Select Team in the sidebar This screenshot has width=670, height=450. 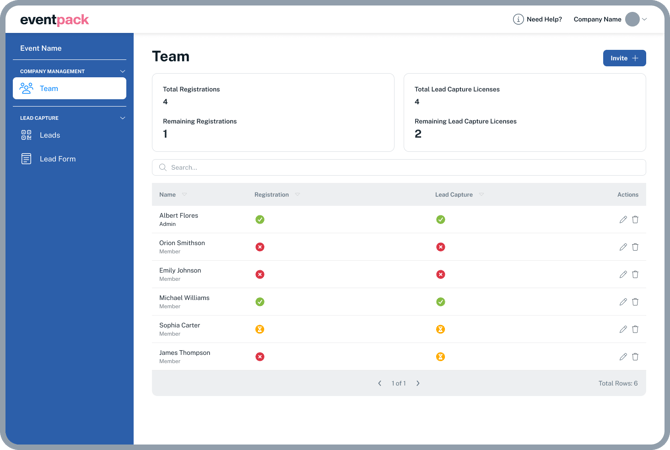(x=69, y=89)
